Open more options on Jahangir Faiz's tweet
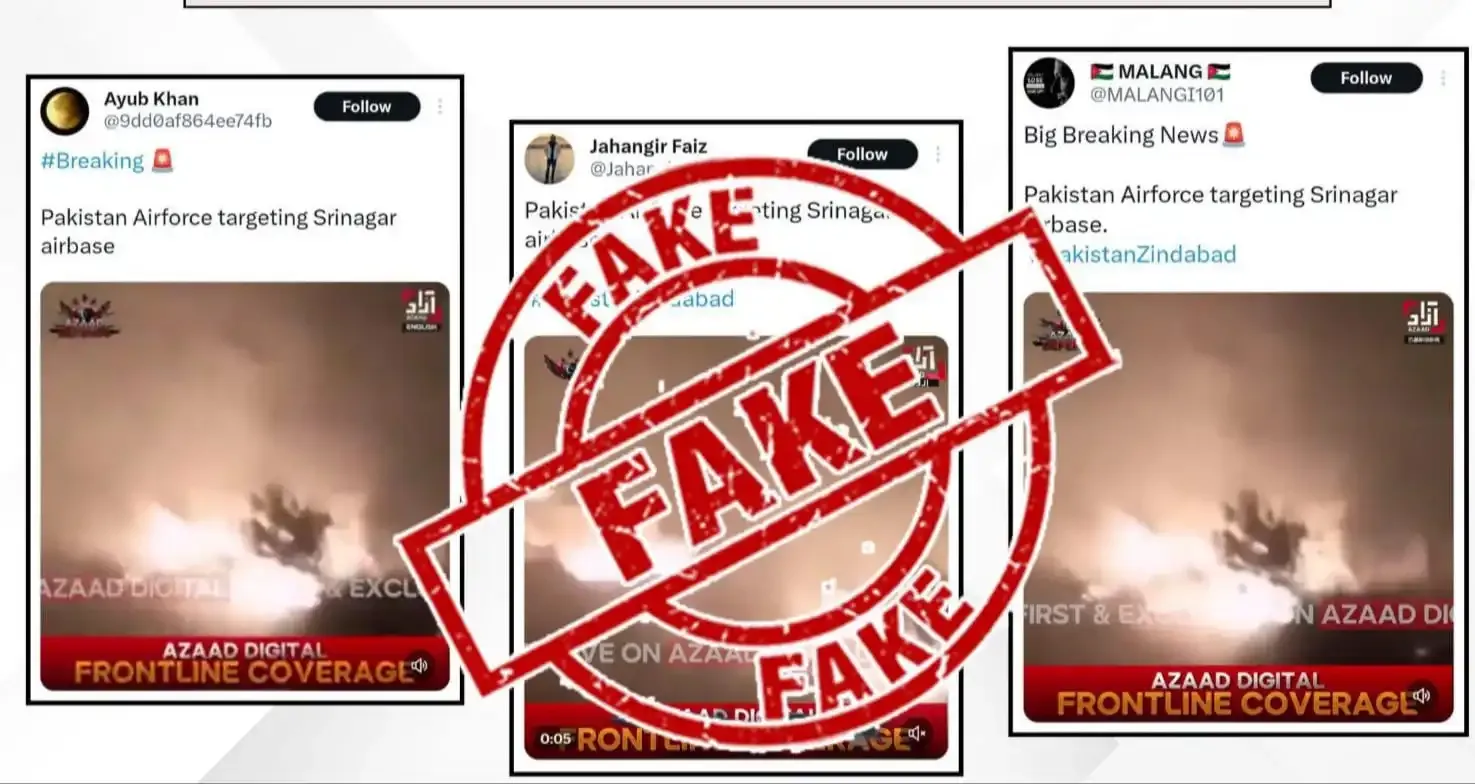The width and height of the screenshot is (1475, 784). 938,154
